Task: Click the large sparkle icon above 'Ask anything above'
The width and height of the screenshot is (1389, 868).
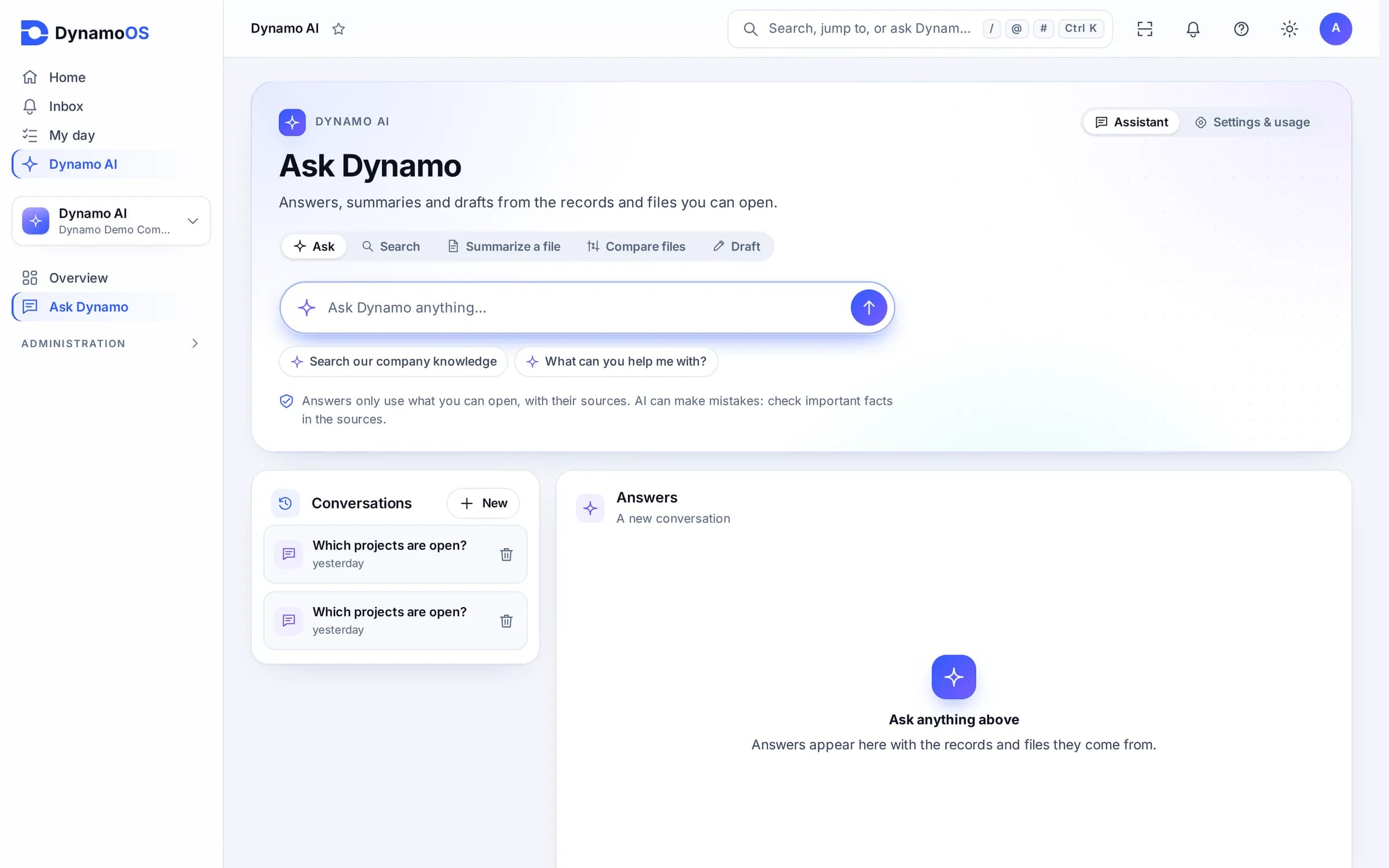Action: [x=953, y=676]
